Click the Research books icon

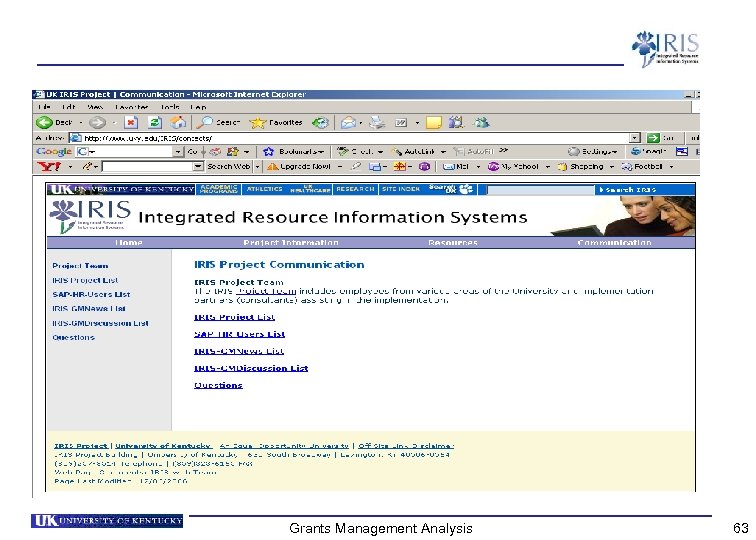click(456, 122)
